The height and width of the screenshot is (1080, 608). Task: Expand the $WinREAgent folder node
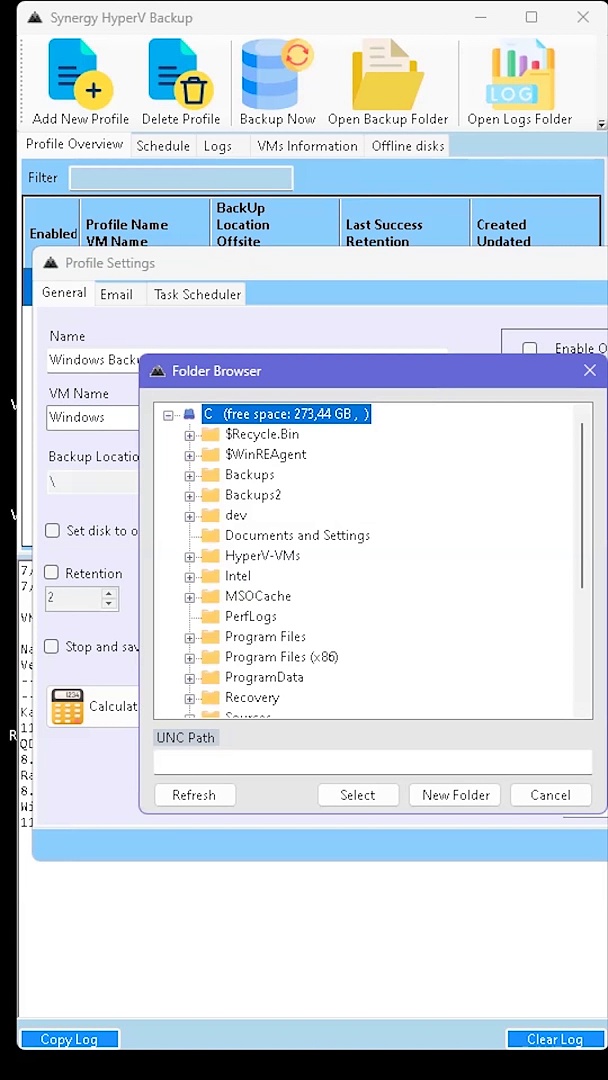point(190,455)
